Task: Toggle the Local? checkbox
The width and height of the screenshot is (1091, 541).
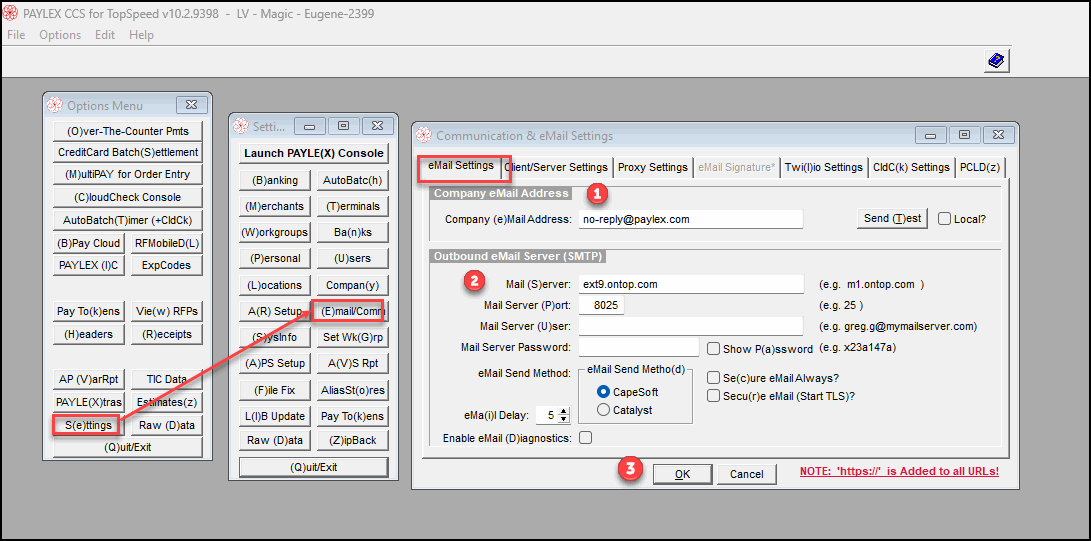Action: (x=944, y=218)
